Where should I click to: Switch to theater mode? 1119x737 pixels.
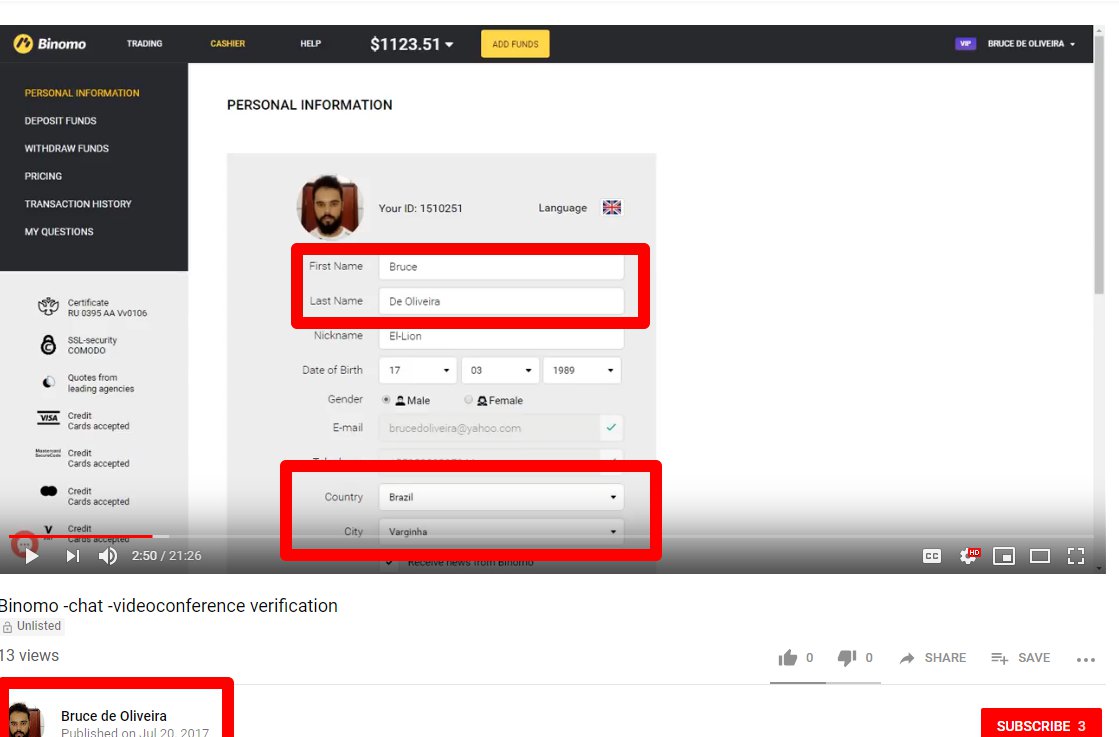1040,556
